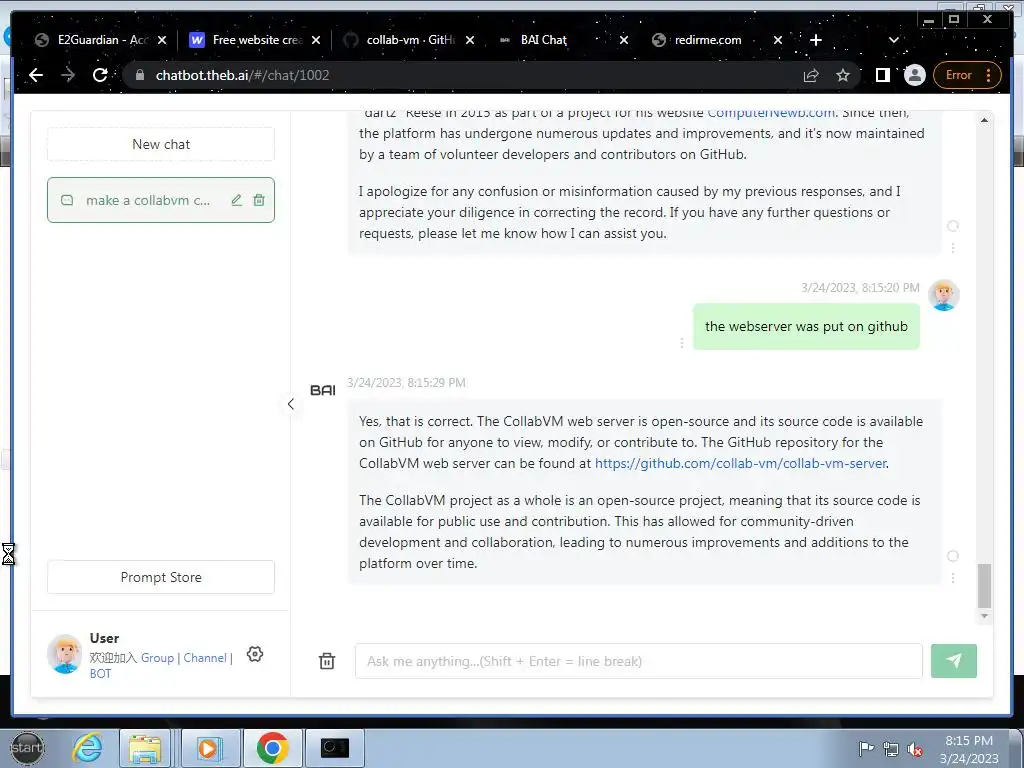Click the BAI bot logo by the response
Viewport: 1024px width, 768px height.
click(323, 390)
